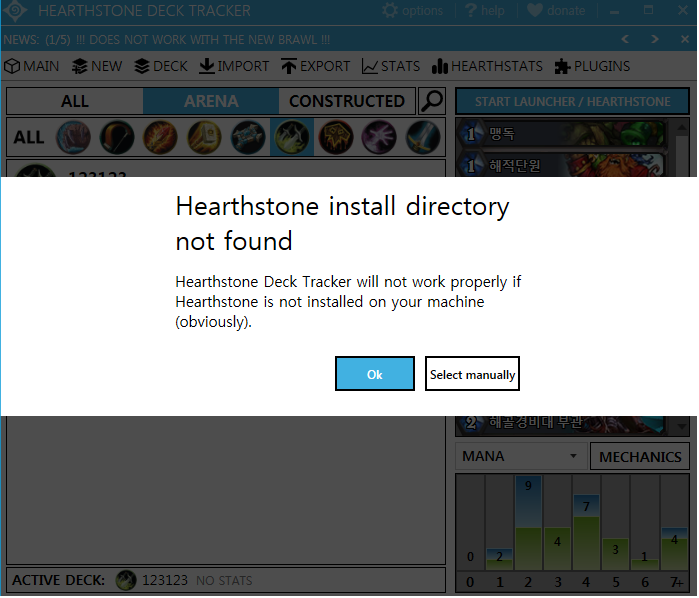Screen dimensions: 699x598
Task: Filter decks by Warlock class icon
Action: 379,137
